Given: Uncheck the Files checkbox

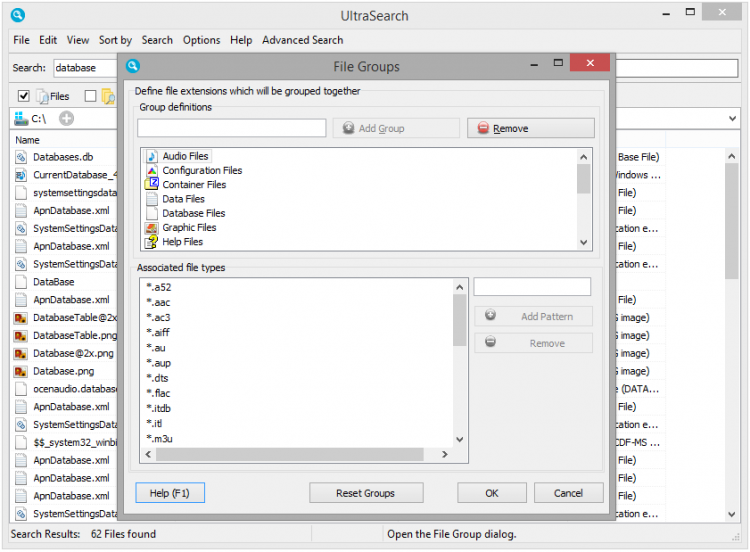Looking at the screenshot, I should point(23,96).
